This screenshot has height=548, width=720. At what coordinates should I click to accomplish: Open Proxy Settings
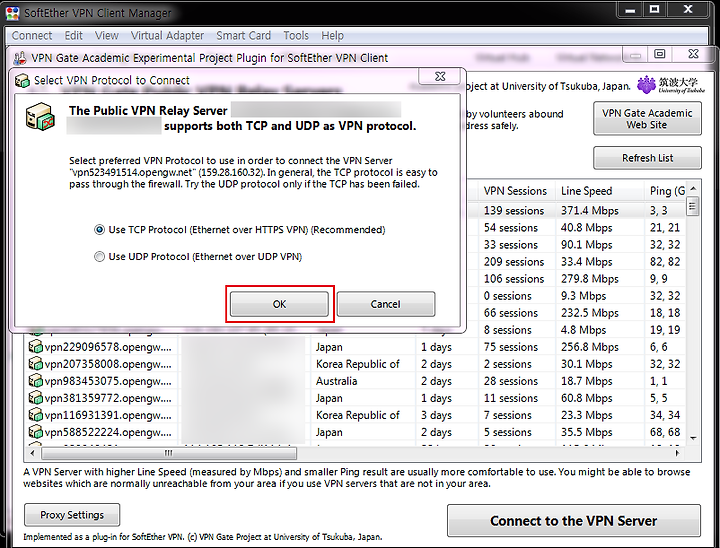point(72,515)
